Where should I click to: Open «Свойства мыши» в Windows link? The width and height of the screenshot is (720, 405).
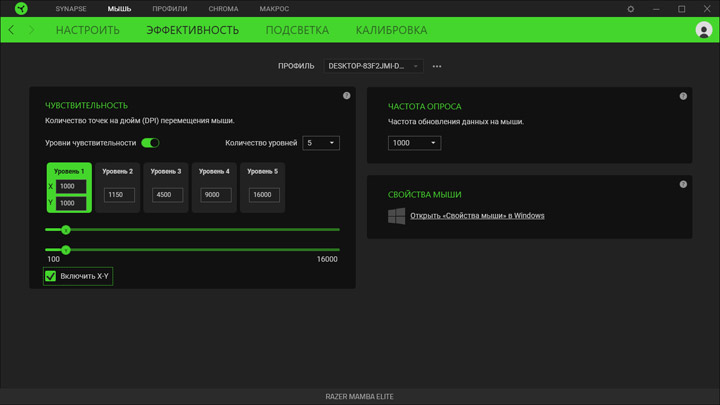point(477,216)
